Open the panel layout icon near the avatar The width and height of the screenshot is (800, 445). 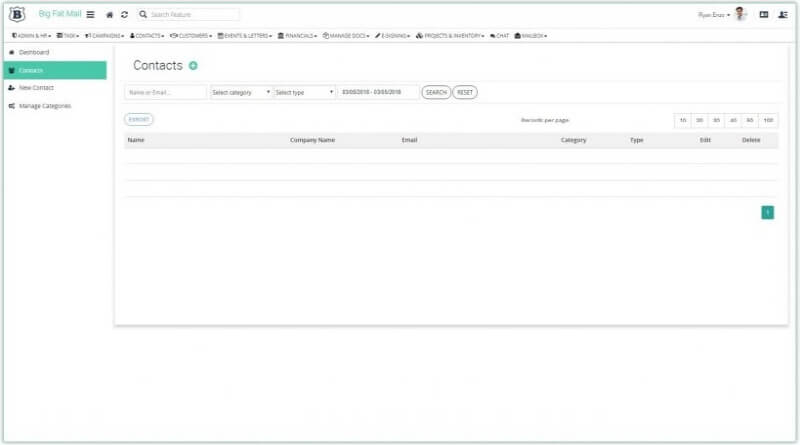click(x=764, y=15)
